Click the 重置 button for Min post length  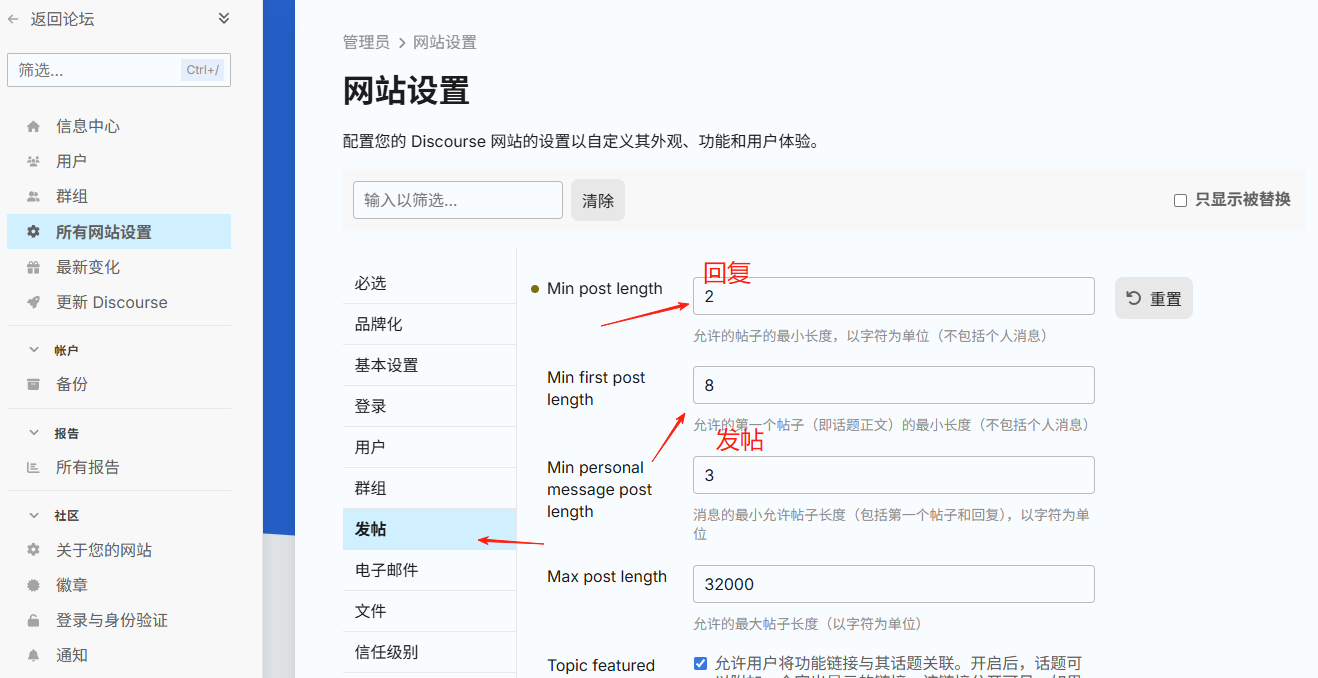(x=1154, y=298)
